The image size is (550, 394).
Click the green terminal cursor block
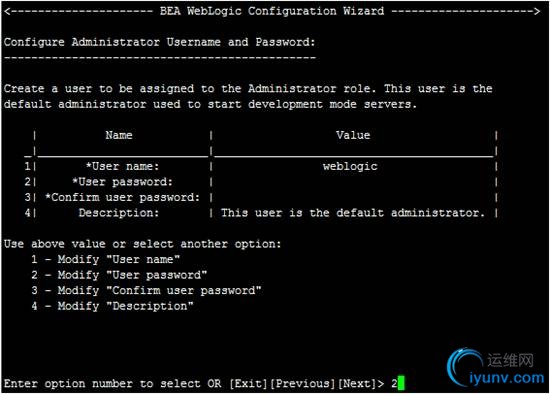coord(401,383)
